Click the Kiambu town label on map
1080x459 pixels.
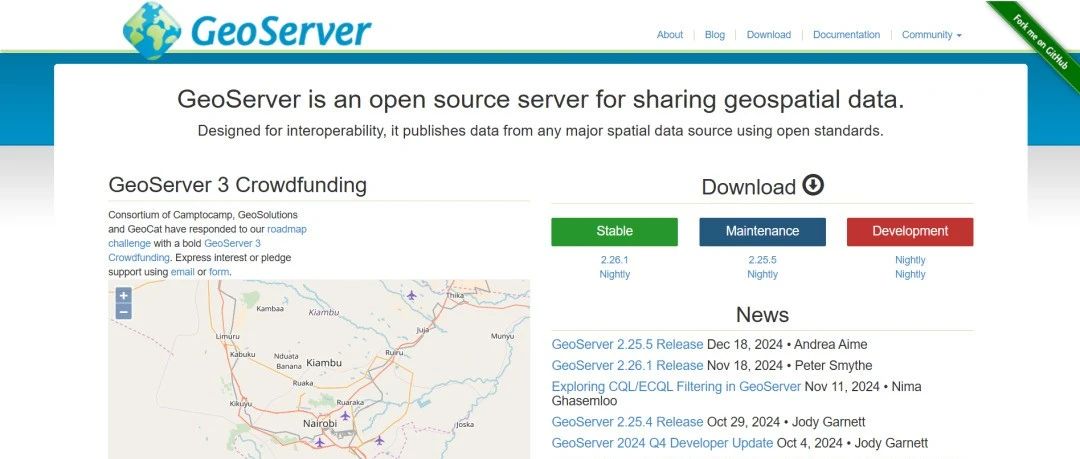coord(324,363)
